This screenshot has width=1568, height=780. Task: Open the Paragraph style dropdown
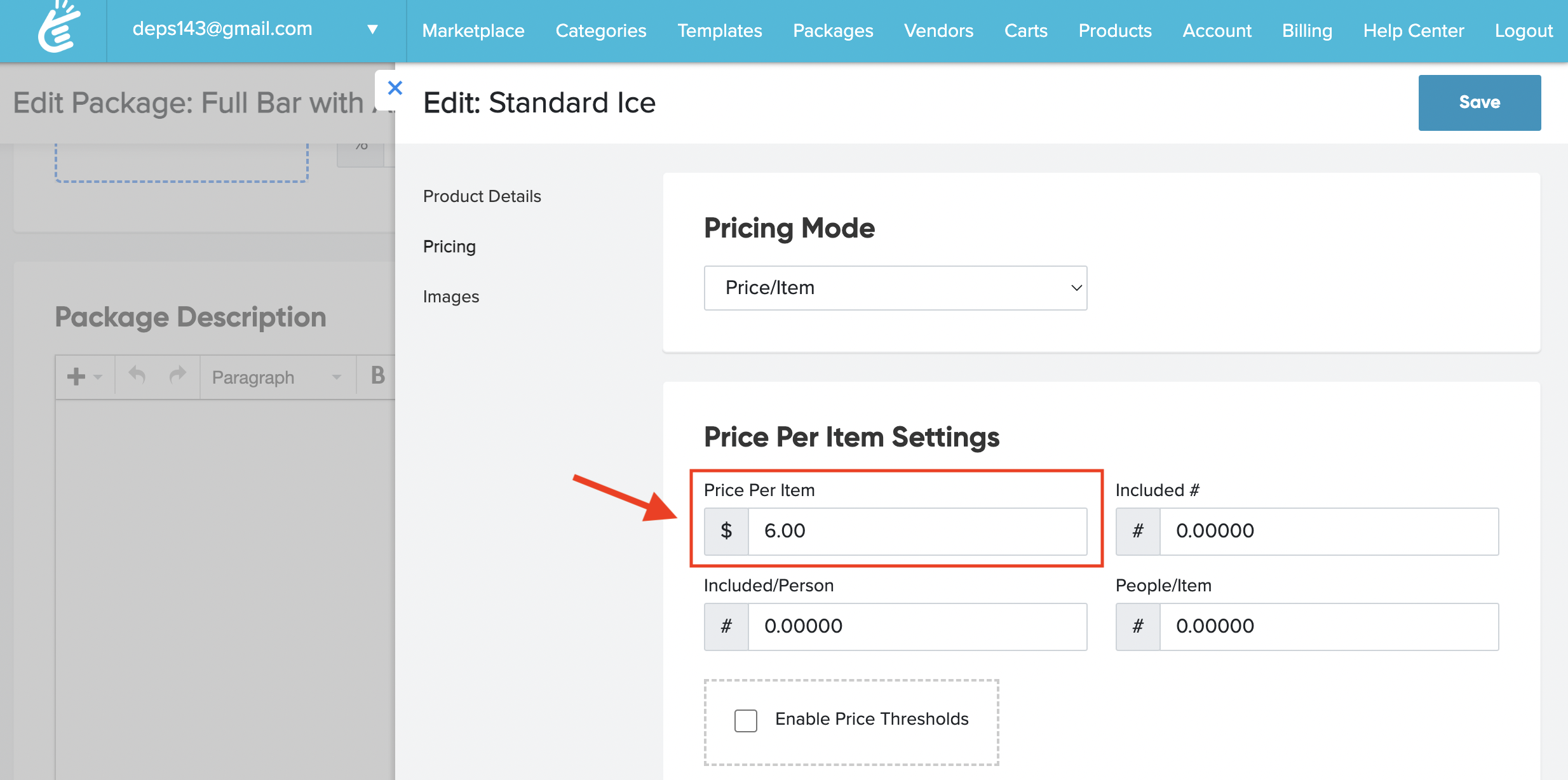pyautogui.click(x=276, y=377)
